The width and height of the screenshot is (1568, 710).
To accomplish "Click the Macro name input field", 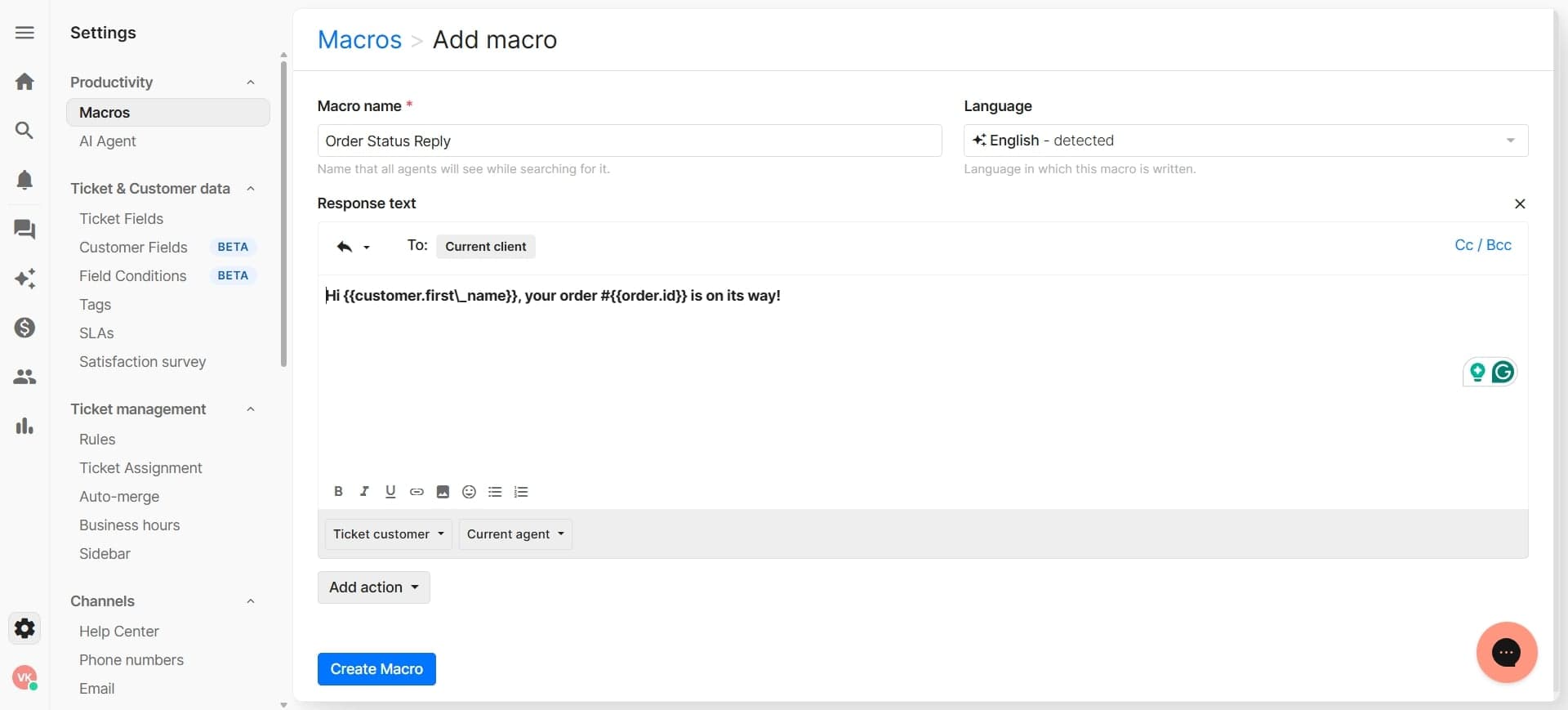I will [629, 141].
